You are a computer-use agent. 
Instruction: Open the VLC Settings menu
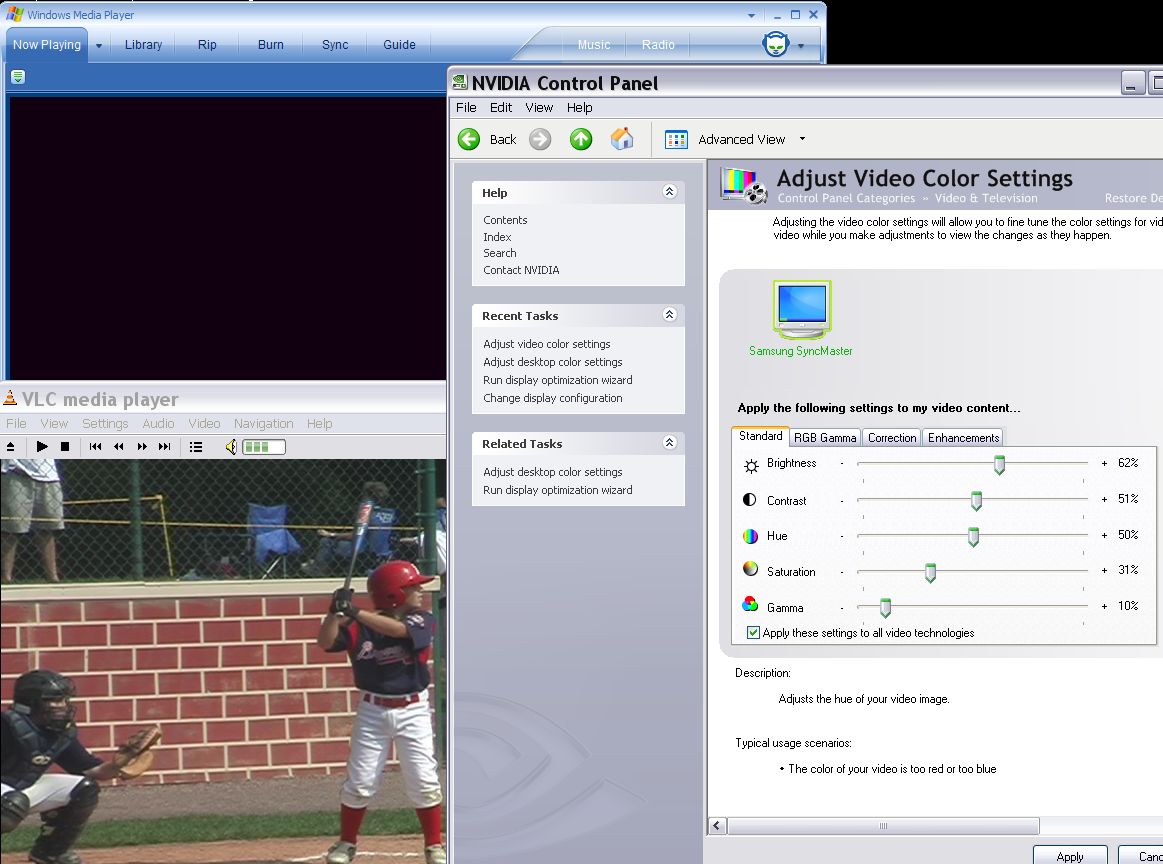(105, 423)
